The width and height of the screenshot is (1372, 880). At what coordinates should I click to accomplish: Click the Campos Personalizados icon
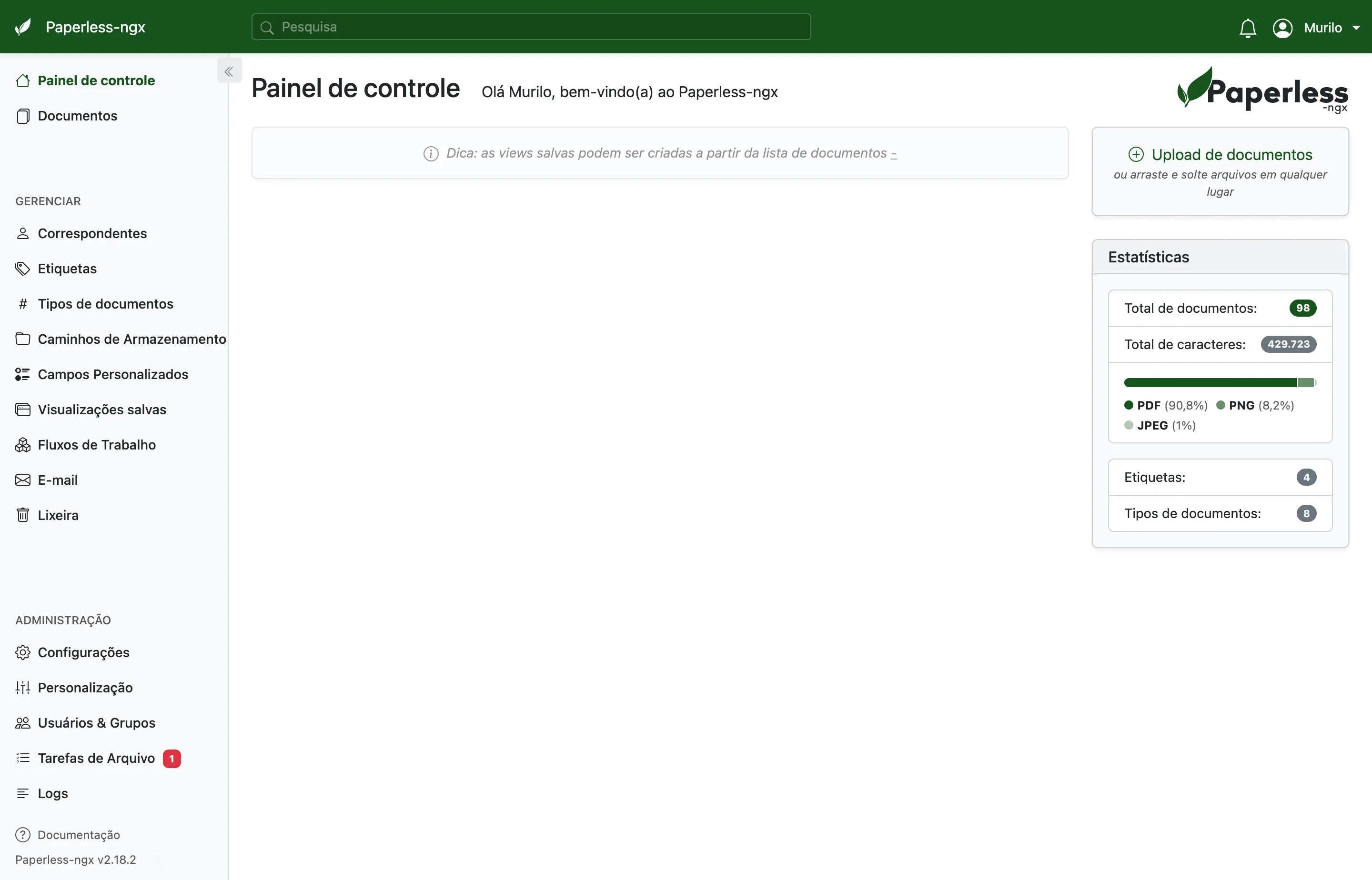(x=23, y=374)
